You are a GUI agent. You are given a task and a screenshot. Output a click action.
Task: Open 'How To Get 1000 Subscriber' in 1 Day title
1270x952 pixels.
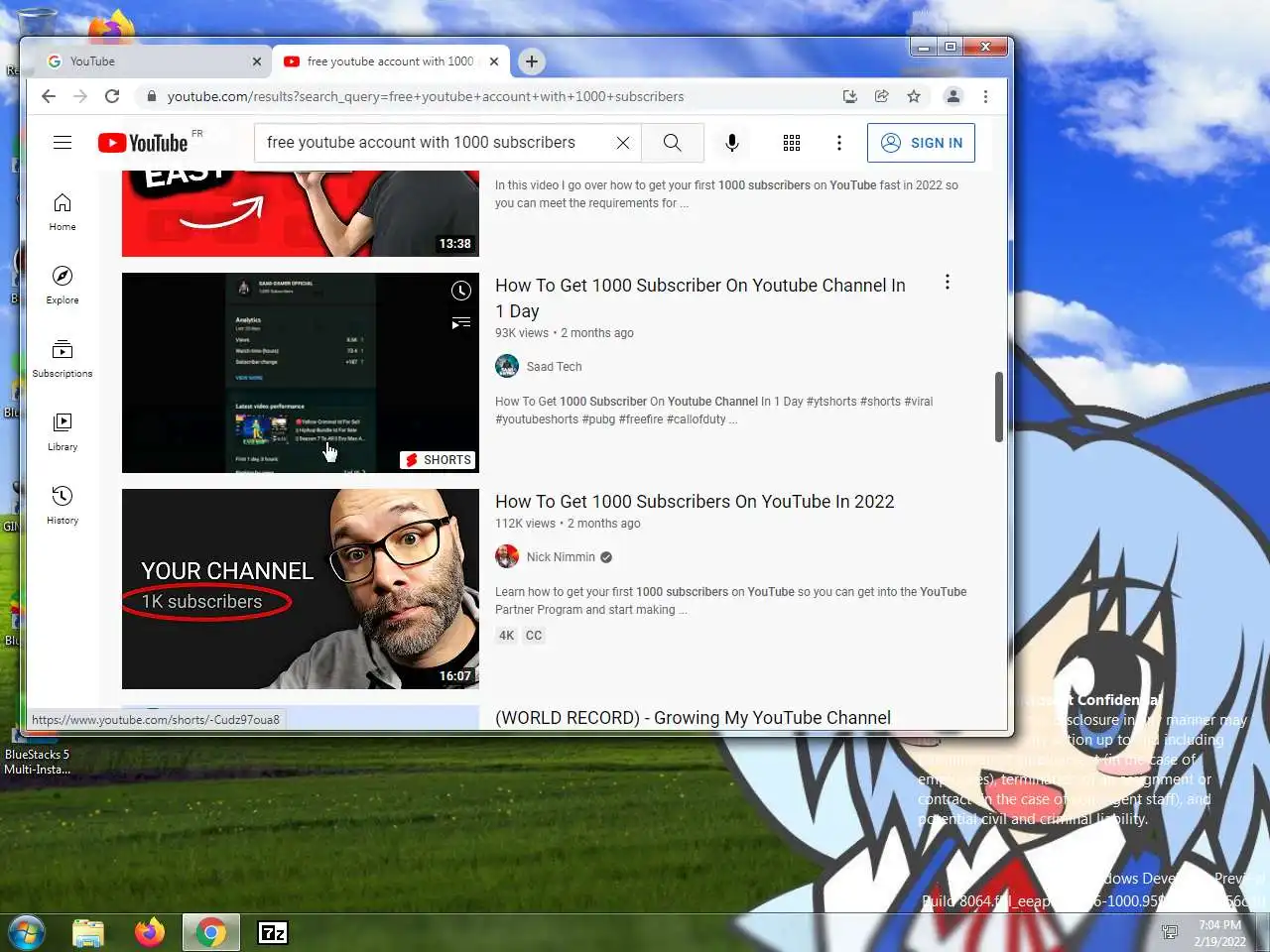pyautogui.click(x=700, y=298)
